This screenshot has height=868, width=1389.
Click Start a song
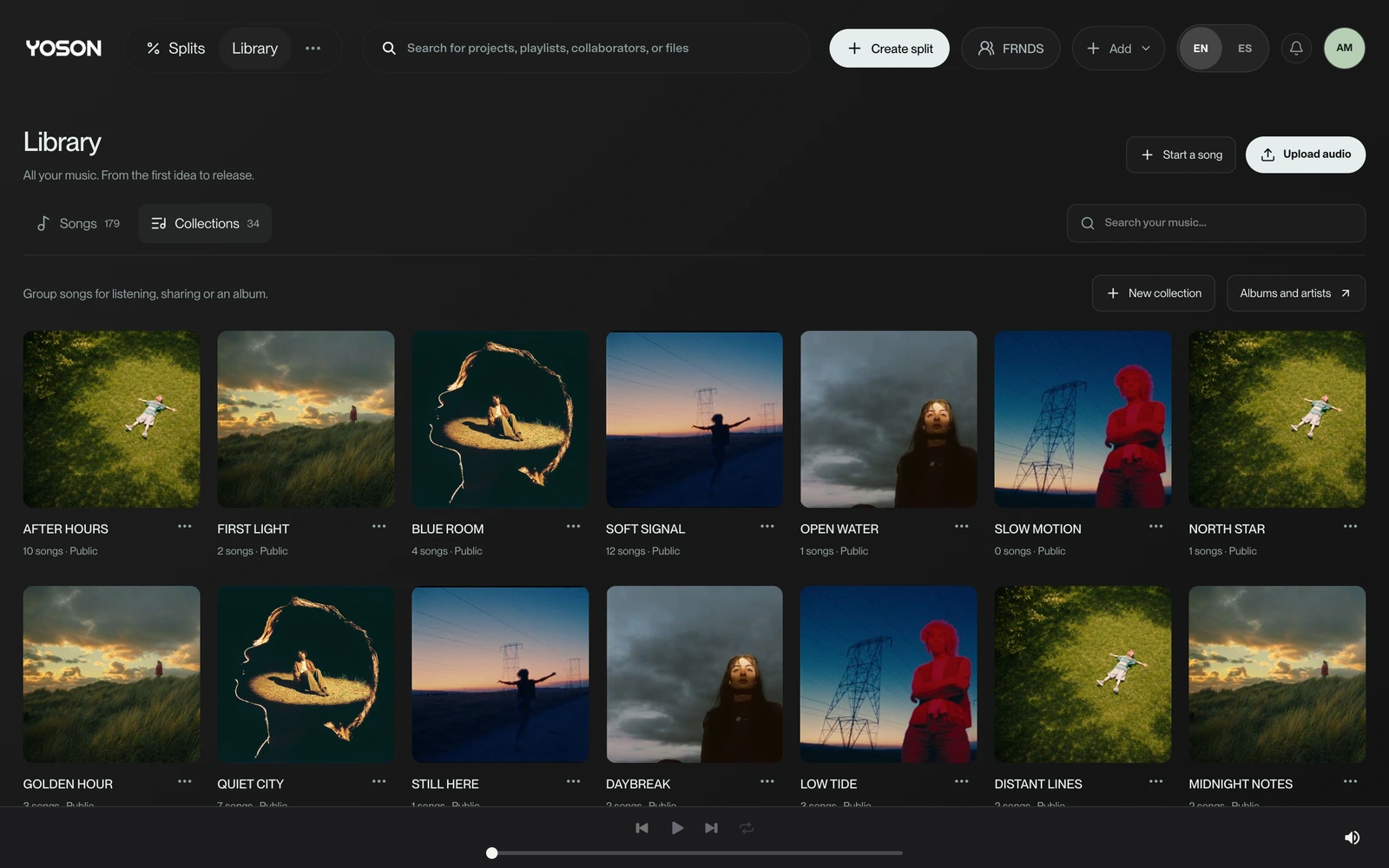click(x=1181, y=155)
